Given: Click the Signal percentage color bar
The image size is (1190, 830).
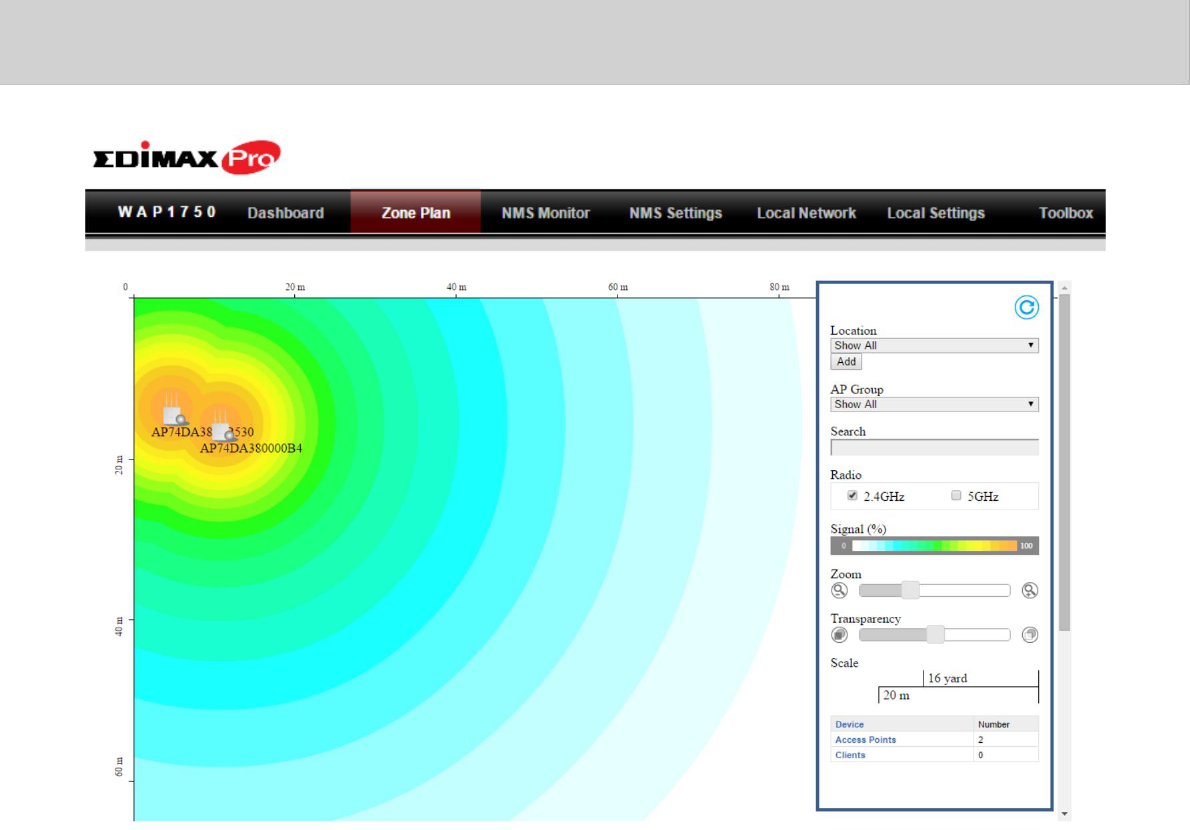Looking at the screenshot, I should point(934,545).
